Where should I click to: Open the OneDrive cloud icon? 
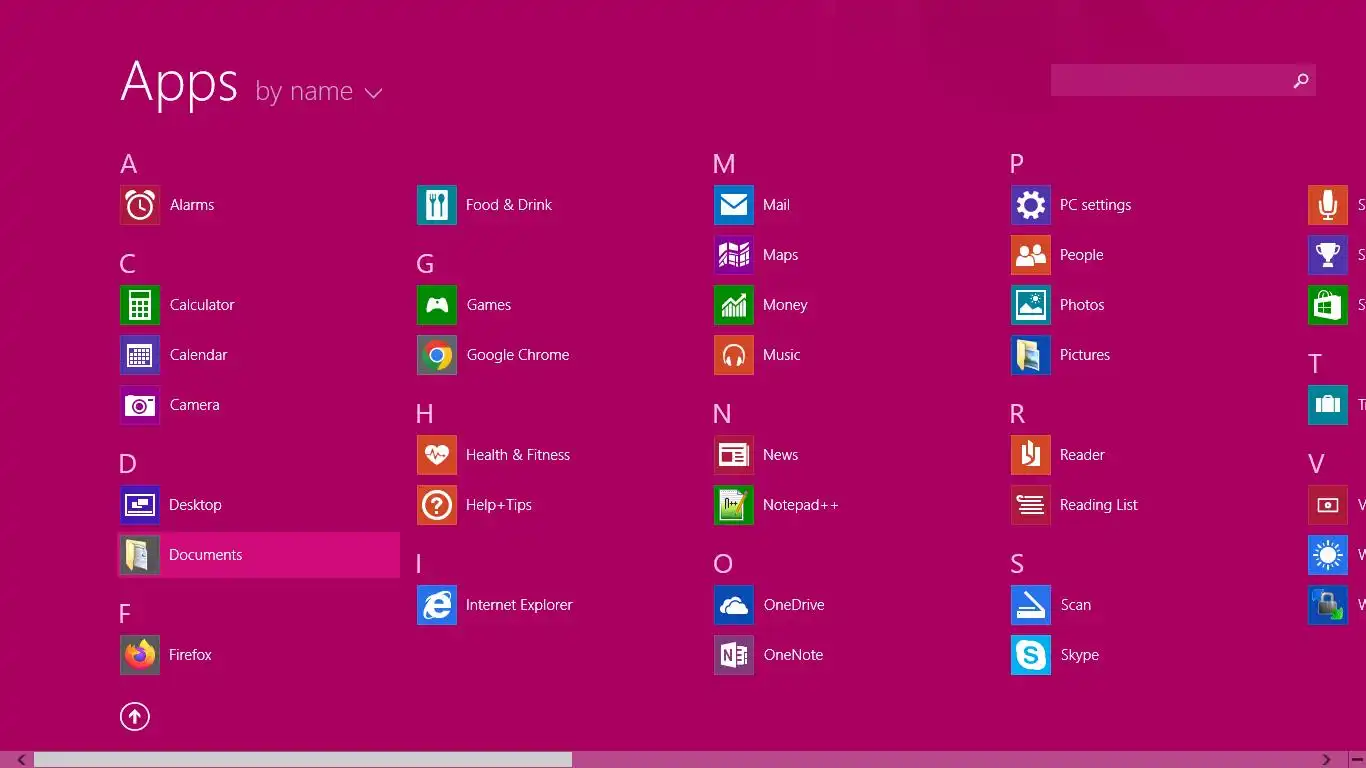coord(734,605)
